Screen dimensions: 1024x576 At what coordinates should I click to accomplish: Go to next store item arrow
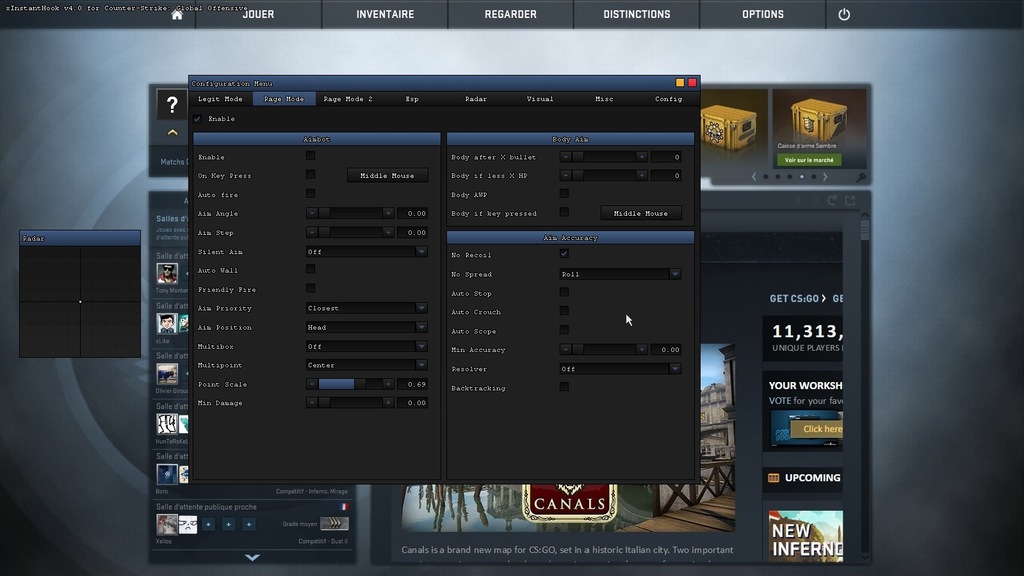pyautogui.click(x=825, y=176)
